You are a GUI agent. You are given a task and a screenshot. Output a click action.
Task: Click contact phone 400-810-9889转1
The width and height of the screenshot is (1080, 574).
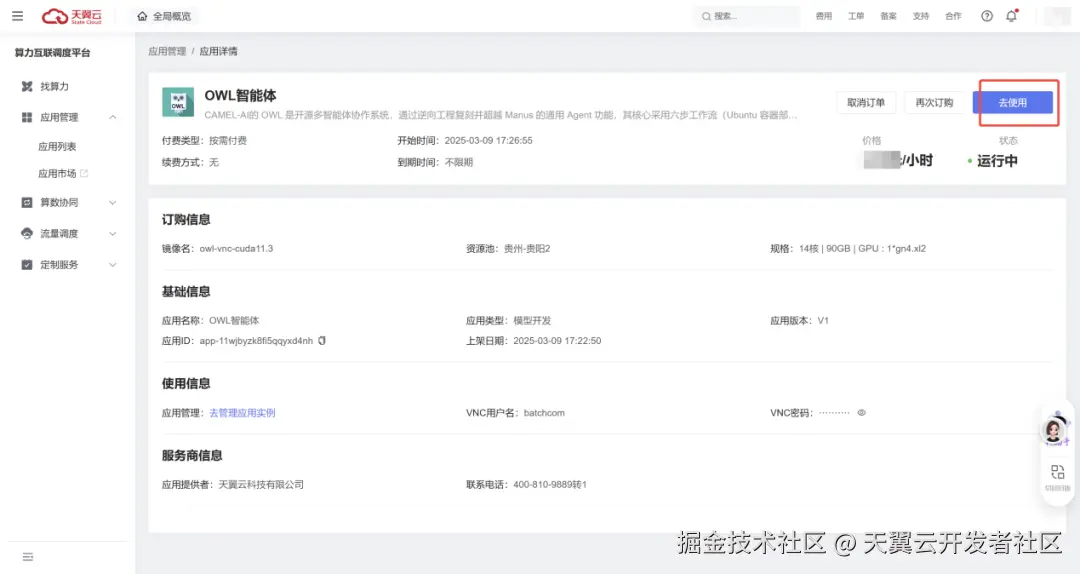550,484
